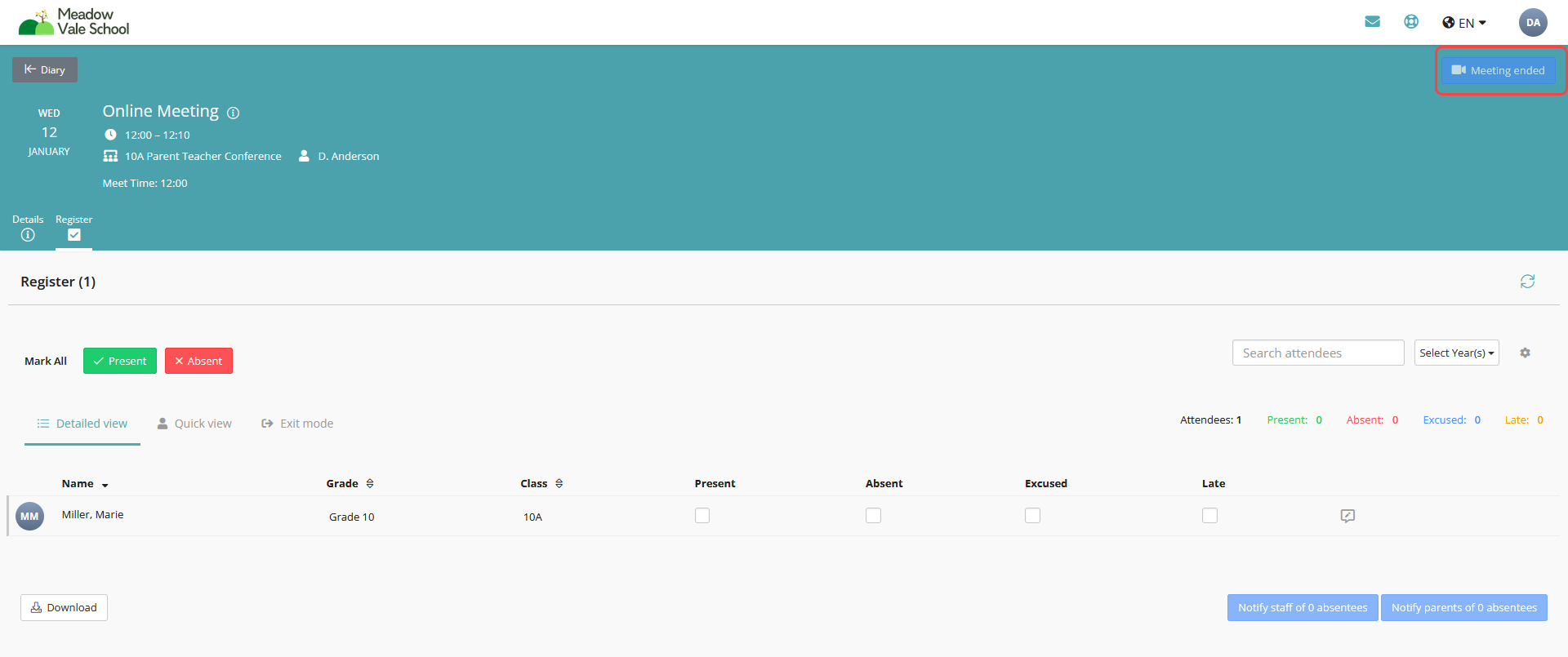
Task: Click the MM avatar for Marie Miller
Action: pos(30,516)
